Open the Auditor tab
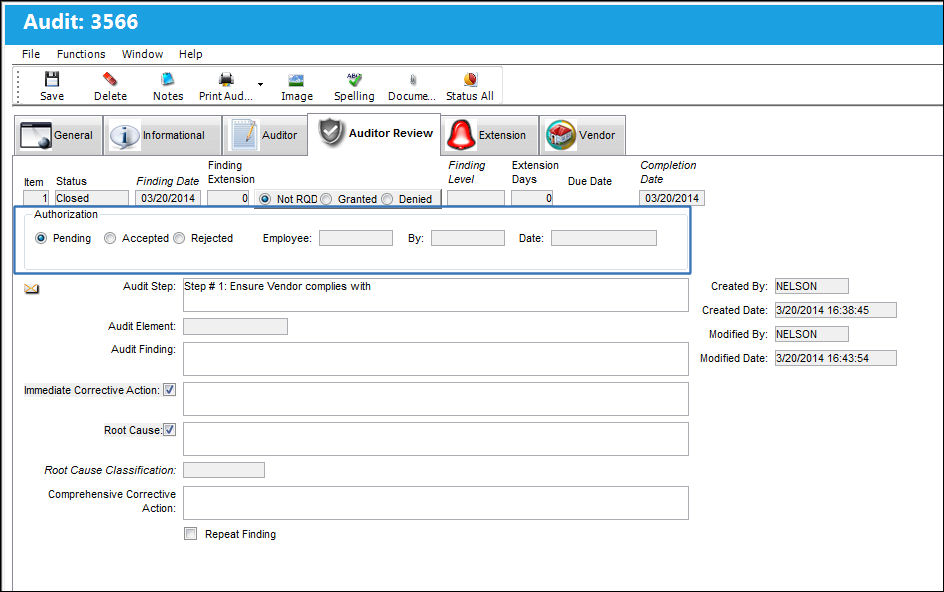944x592 pixels. coord(265,135)
